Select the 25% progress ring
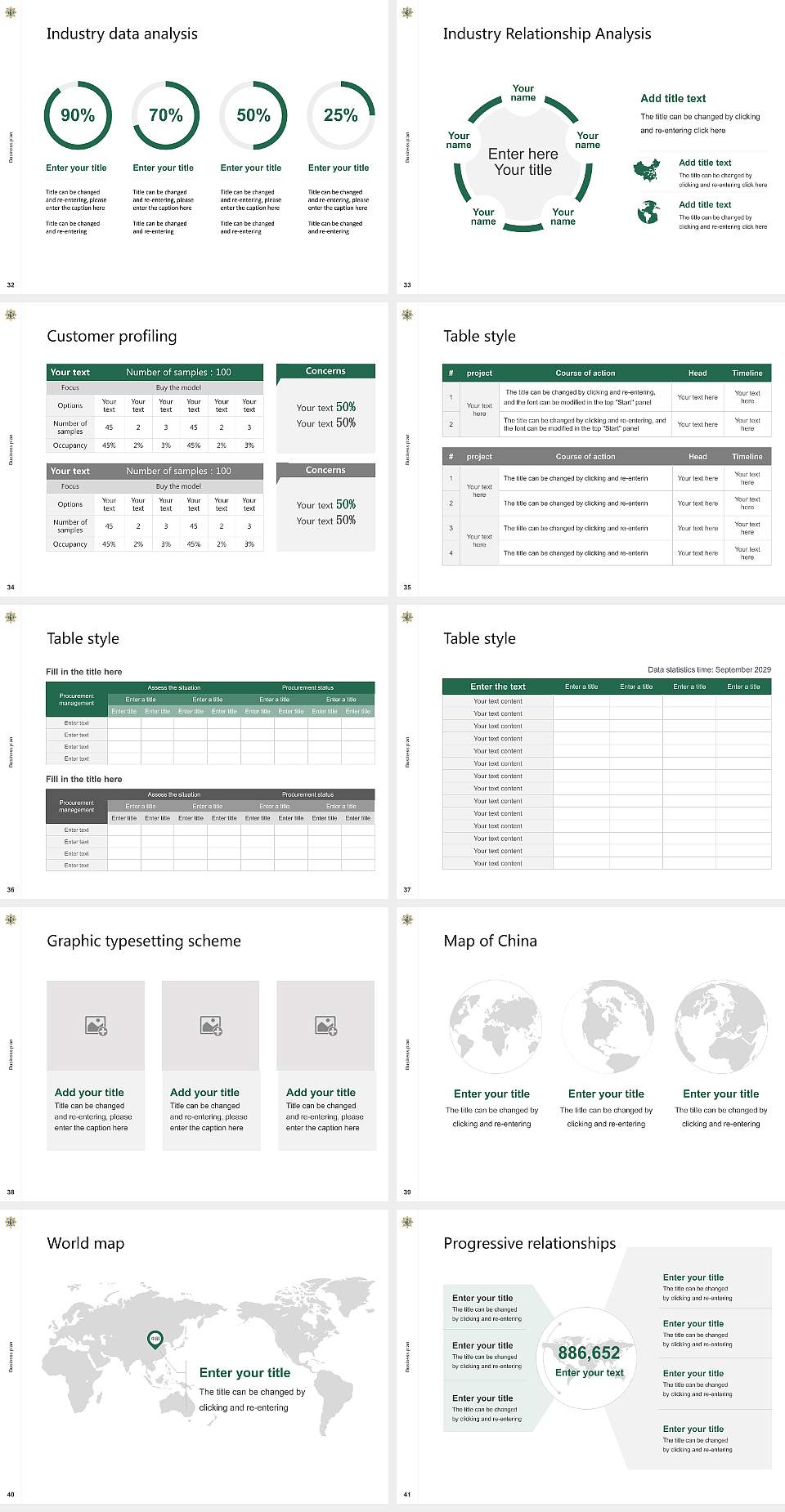 pos(340,115)
